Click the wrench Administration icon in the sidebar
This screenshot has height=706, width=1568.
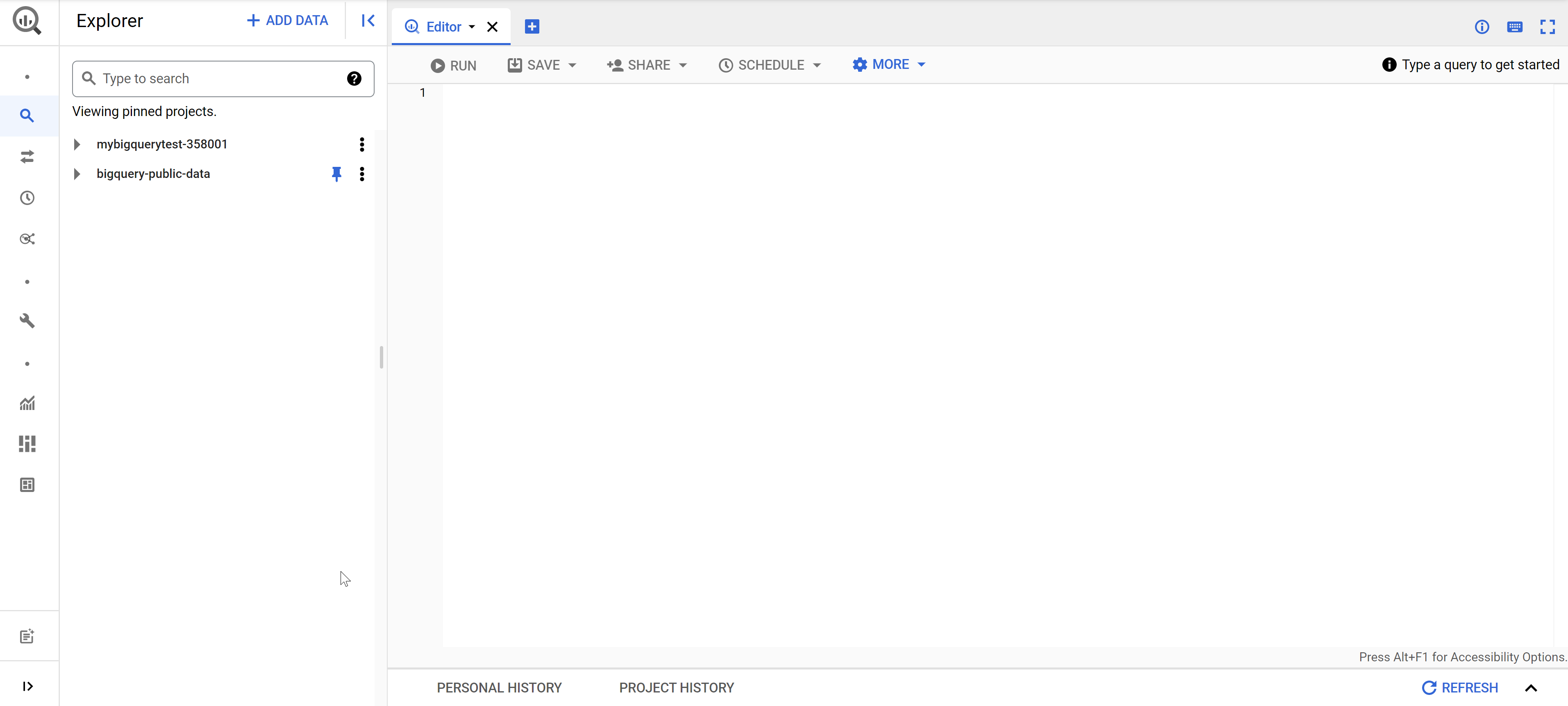point(27,321)
